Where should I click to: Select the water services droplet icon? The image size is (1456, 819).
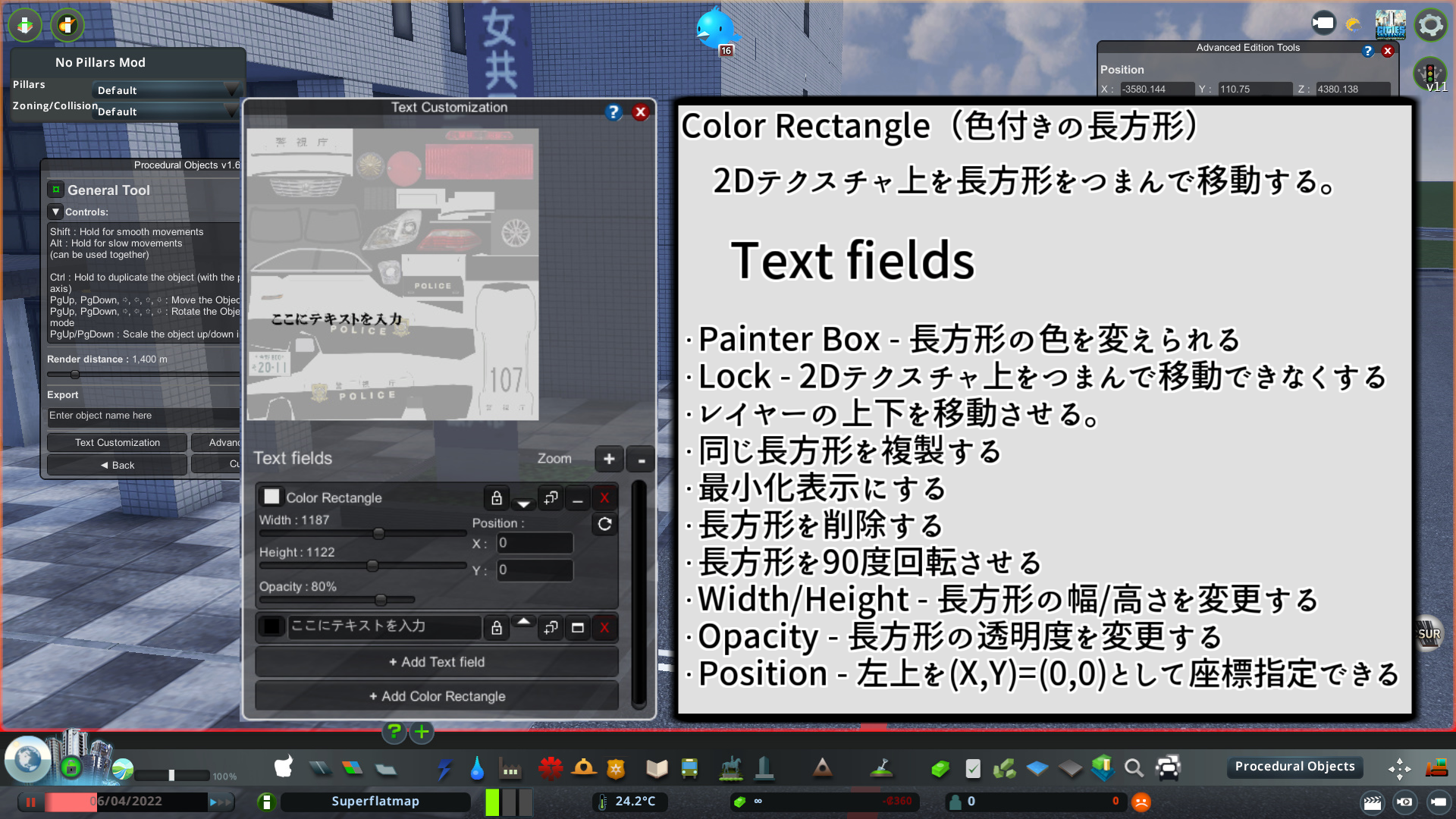point(478,768)
